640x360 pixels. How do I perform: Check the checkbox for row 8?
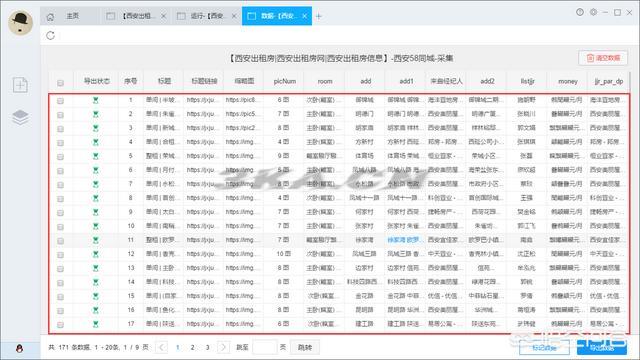coord(60,199)
